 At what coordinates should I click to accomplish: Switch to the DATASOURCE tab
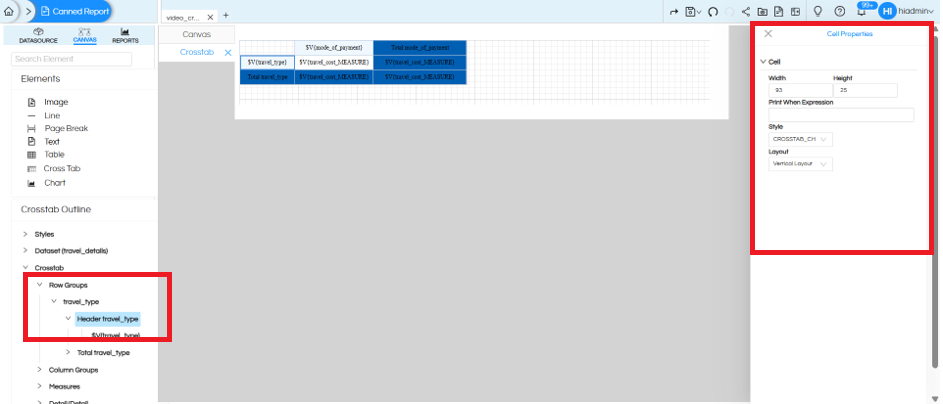tap(38, 35)
